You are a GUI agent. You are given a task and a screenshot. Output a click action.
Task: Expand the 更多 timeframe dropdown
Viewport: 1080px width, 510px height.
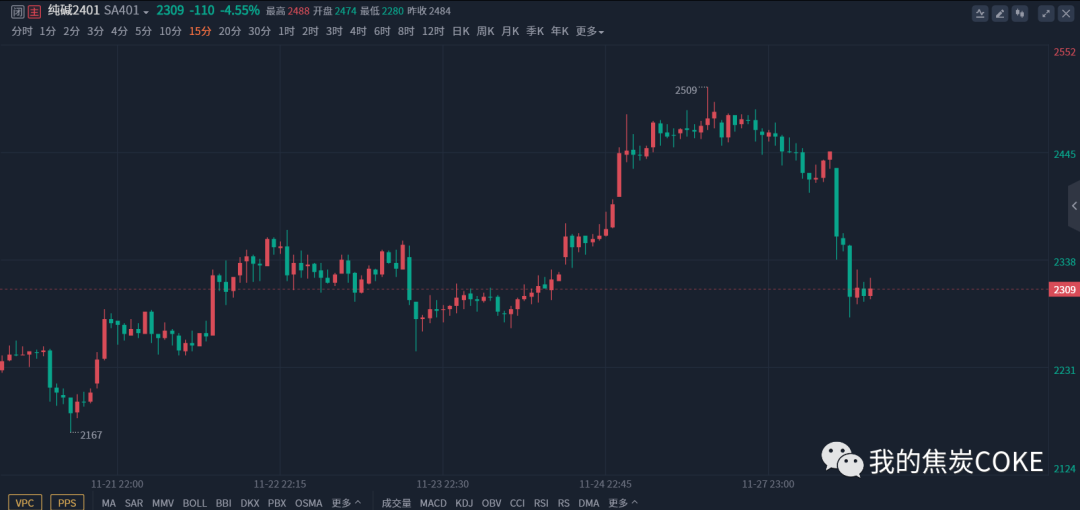(590, 31)
